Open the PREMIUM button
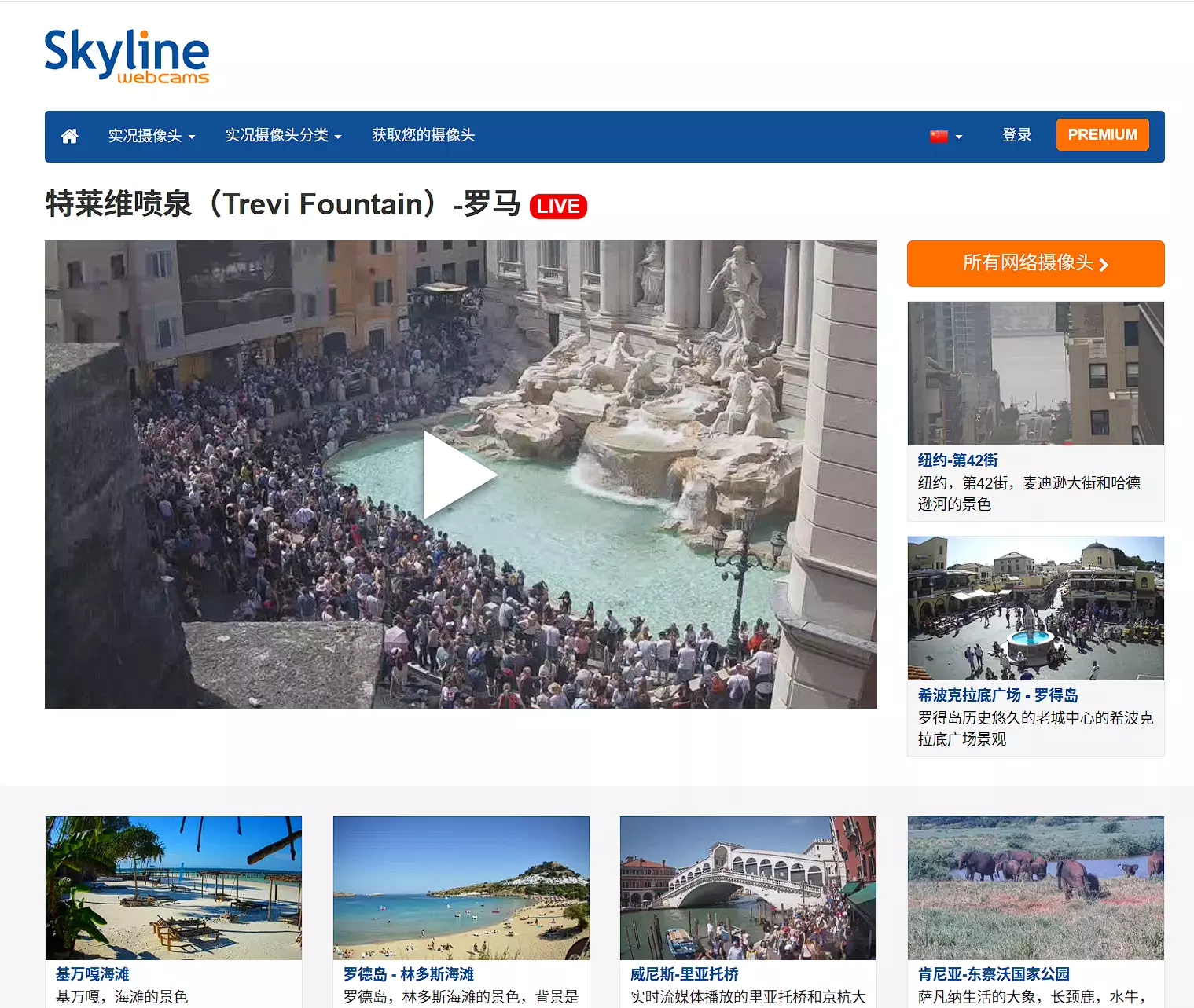 [x=1102, y=134]
